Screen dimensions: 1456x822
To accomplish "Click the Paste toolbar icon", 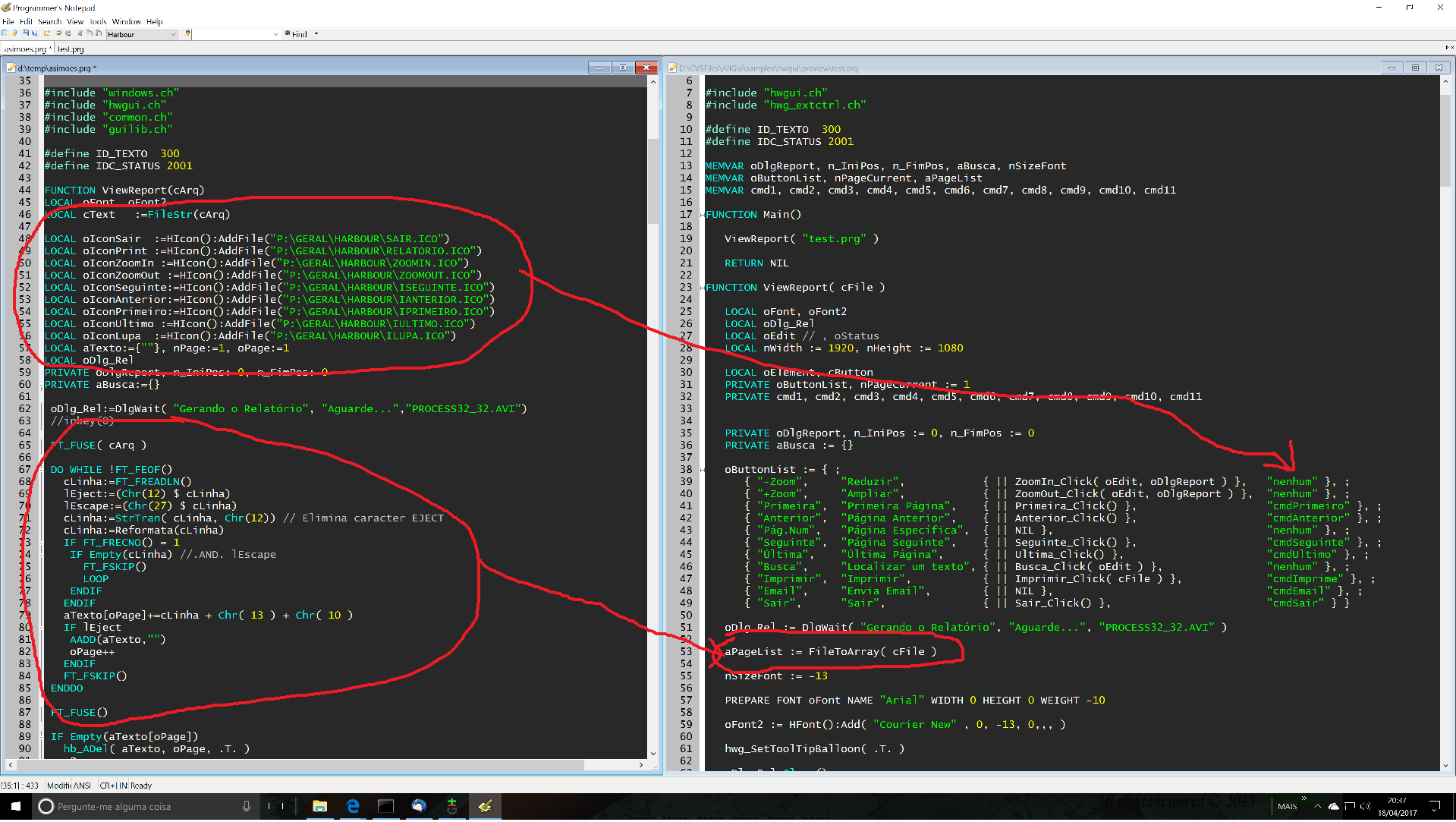I will coord(99,33).
